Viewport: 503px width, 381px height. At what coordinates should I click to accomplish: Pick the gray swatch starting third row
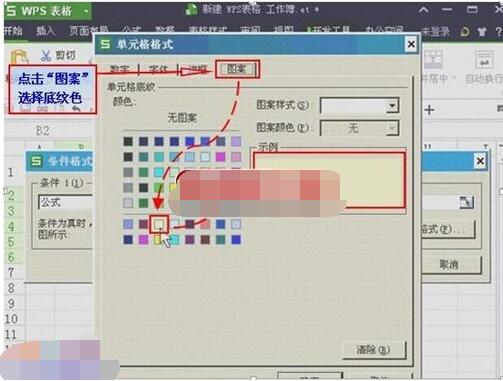click(128, 172)
